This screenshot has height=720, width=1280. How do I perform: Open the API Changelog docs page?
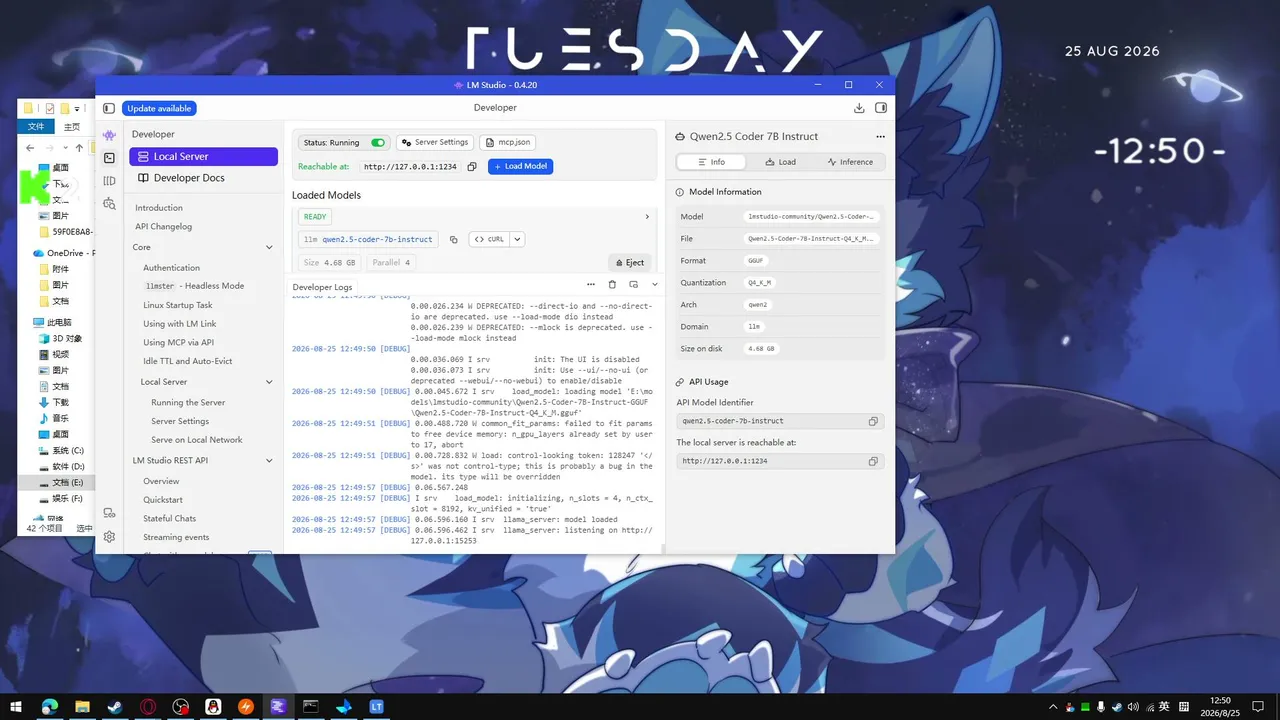(163, 227)
